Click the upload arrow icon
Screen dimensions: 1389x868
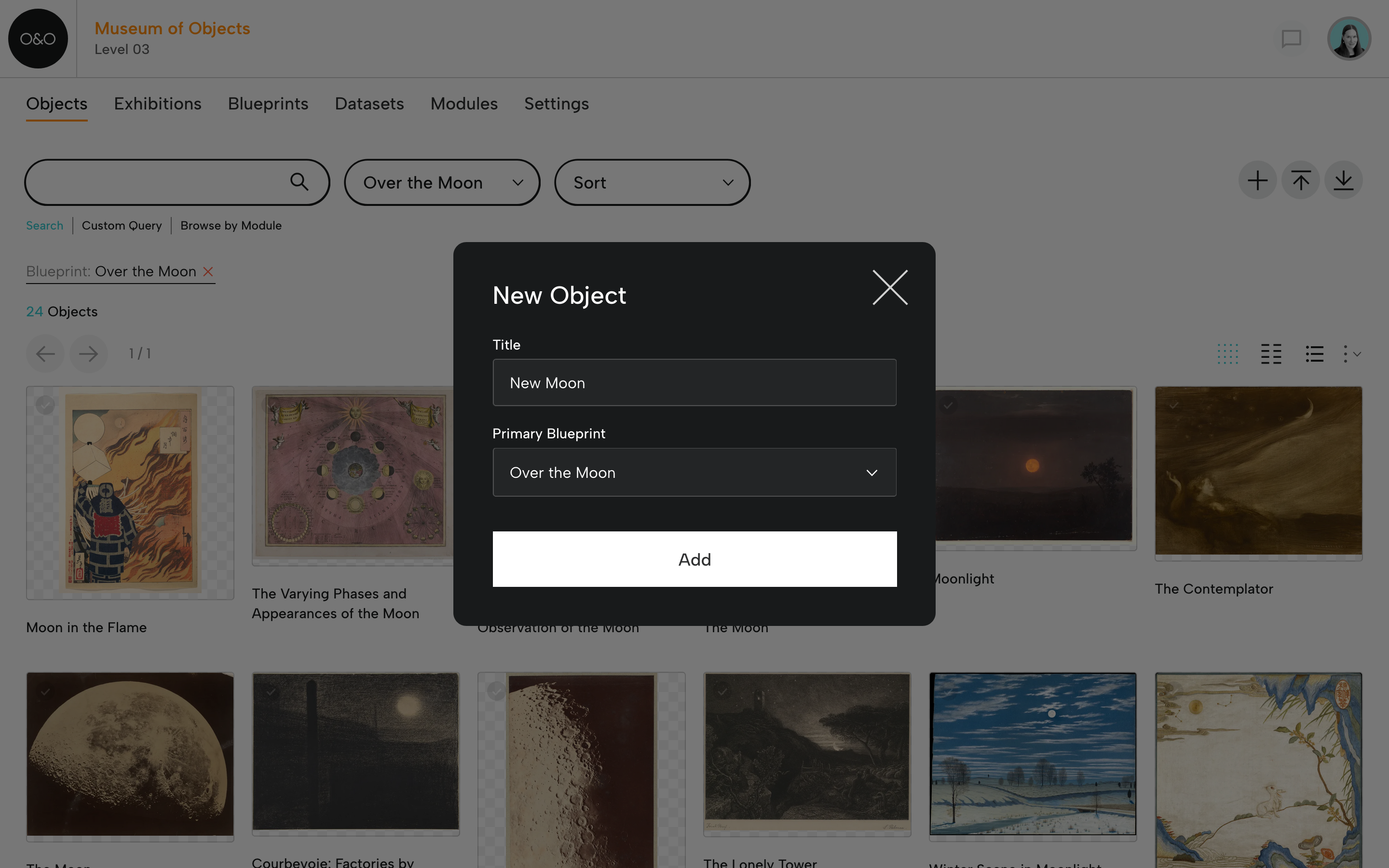[1301, 180]
